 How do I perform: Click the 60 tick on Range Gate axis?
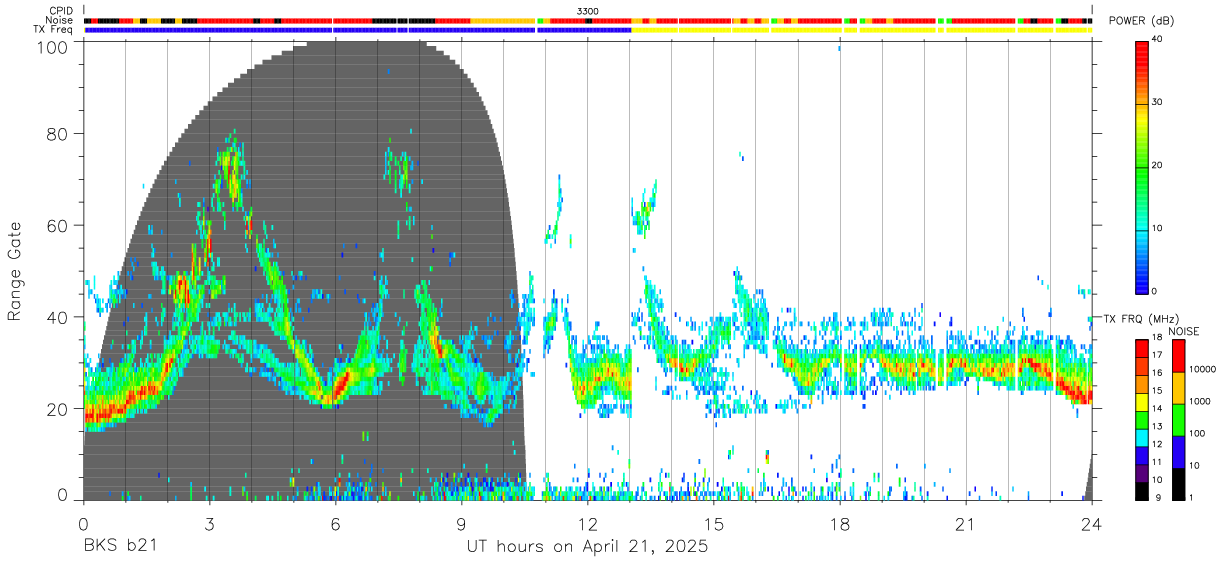point(57,225)
